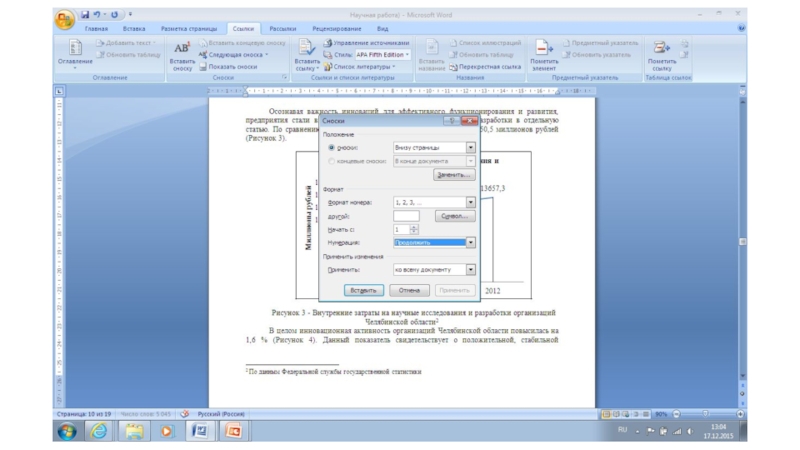Screen dimensions: 800x450
Task: Redo the last action
Action: 114,15
